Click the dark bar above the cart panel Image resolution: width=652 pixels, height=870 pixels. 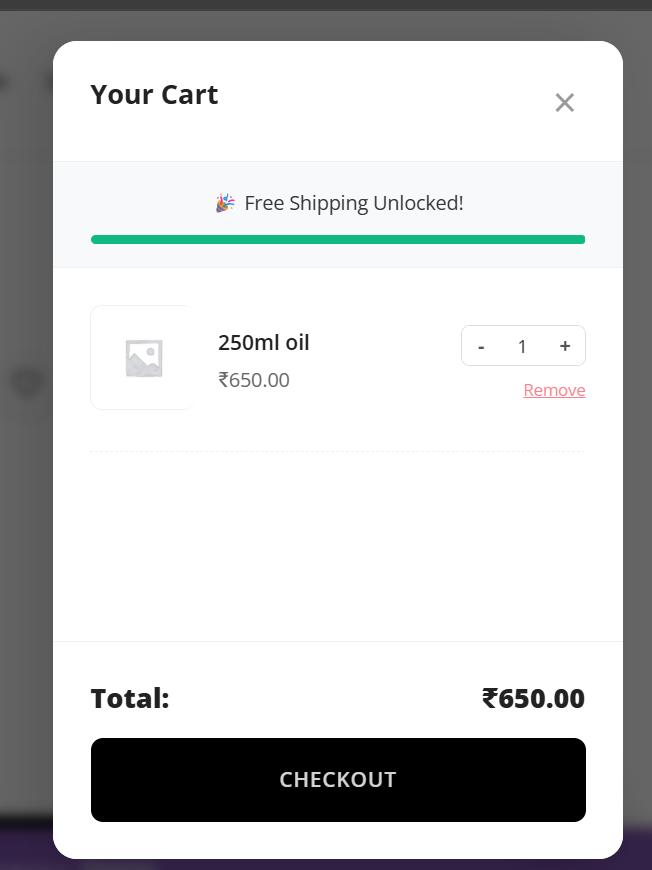326,5
